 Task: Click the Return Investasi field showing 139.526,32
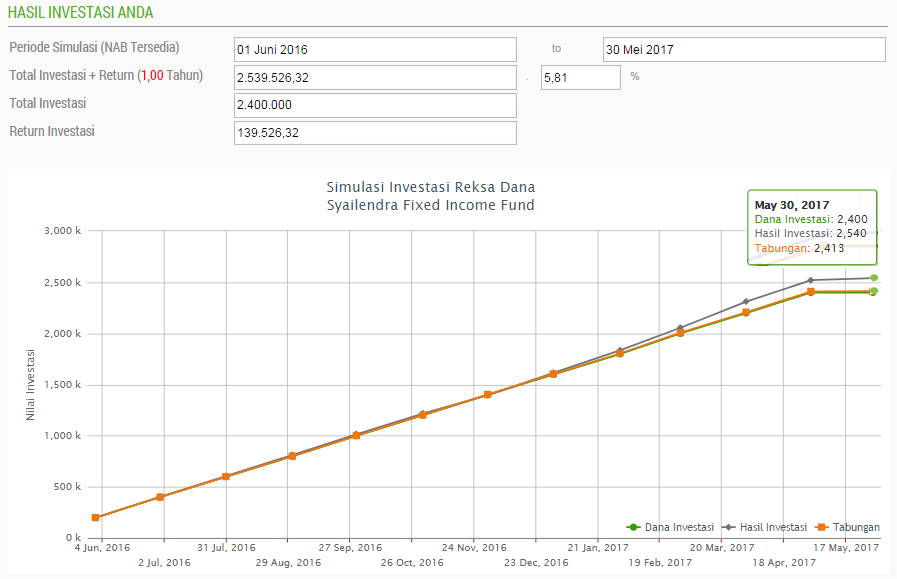point(375,133)
